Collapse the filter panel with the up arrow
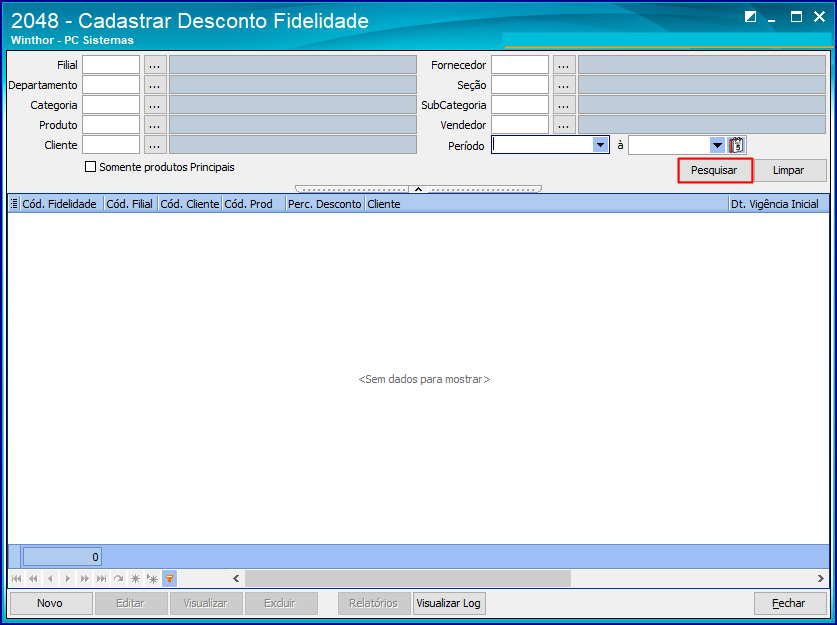Screen dimensions: 837x625 point(418,189)
